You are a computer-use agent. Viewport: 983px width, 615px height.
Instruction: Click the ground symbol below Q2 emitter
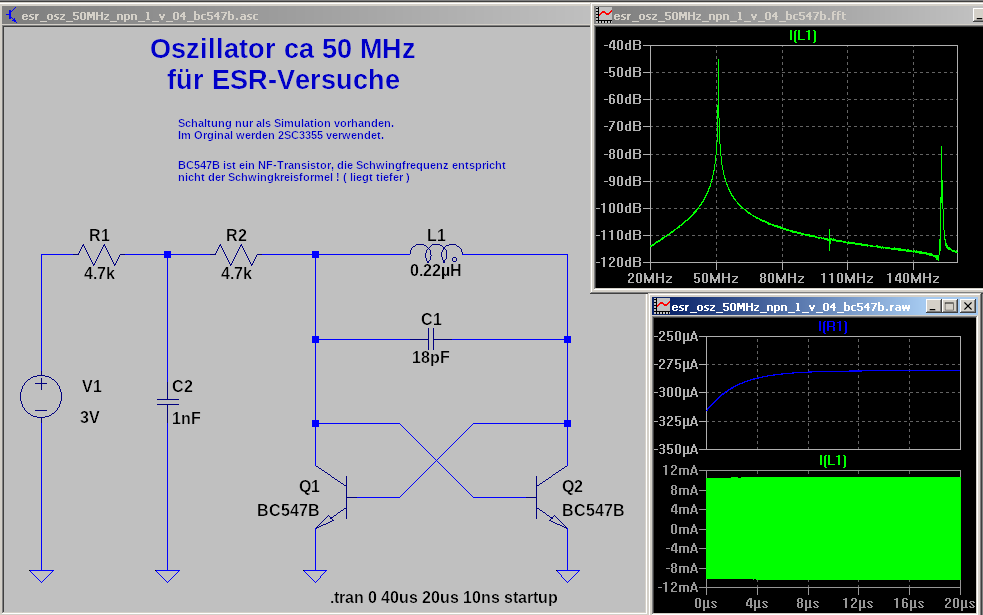pyautogui.click(x=567, y=576)
